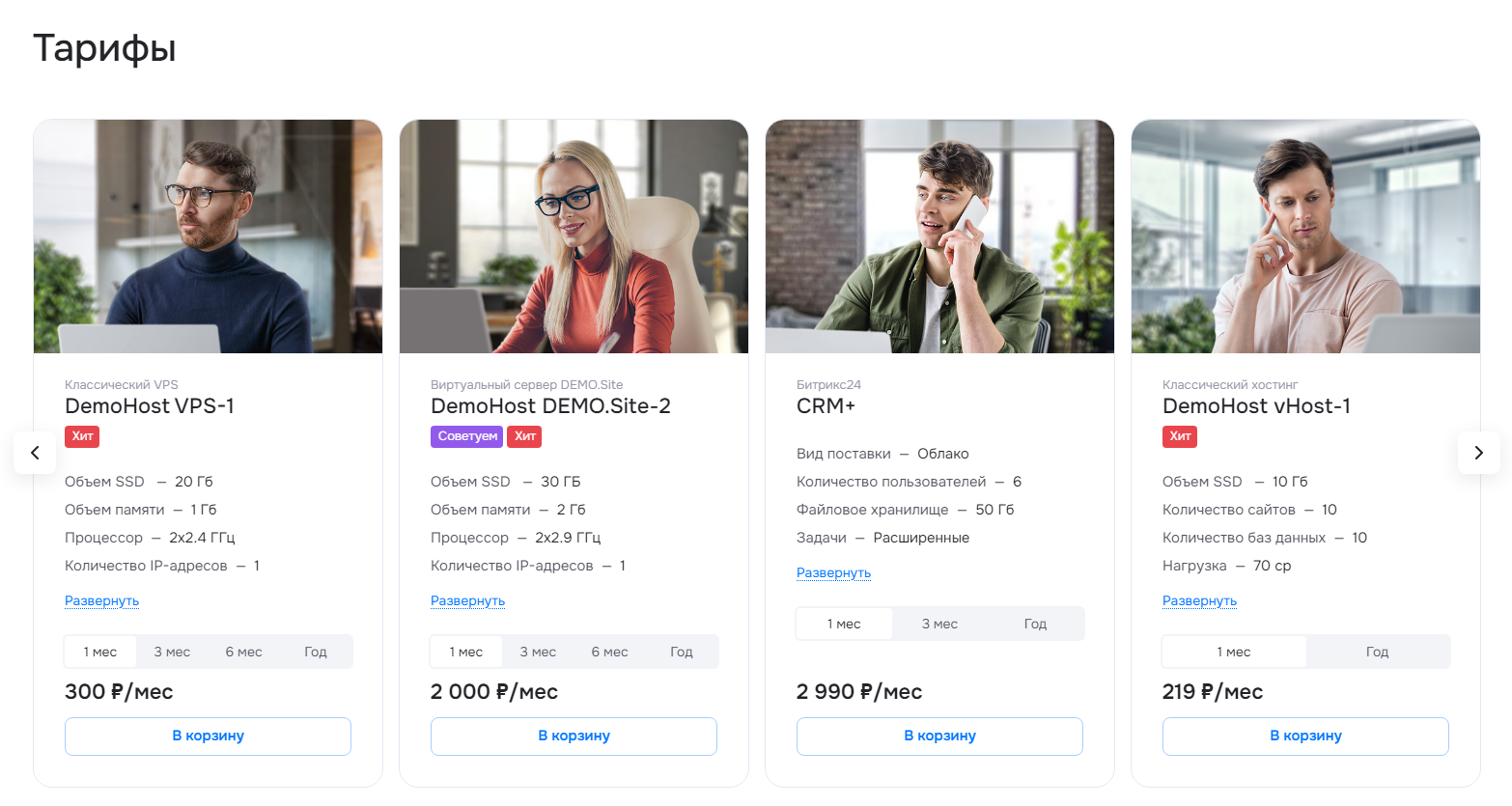The image size is (1512, 806).
Task: Click the previous slide arrow
Action: click(x=35, y=453)
